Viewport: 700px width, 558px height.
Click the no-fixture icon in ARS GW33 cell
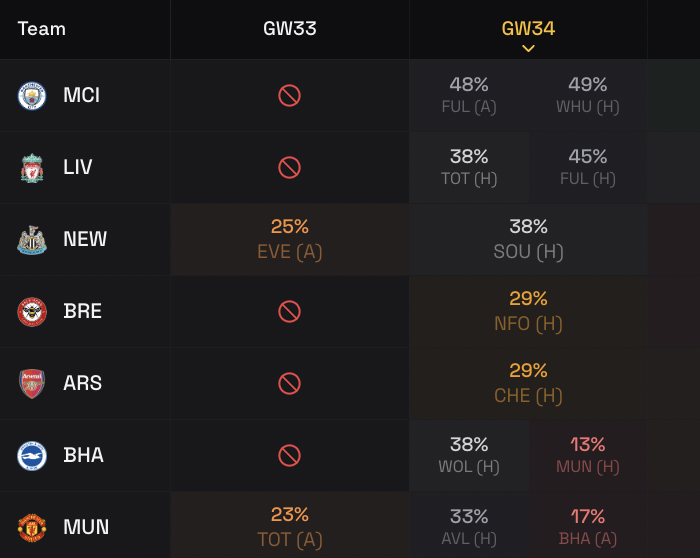[289, 383]
